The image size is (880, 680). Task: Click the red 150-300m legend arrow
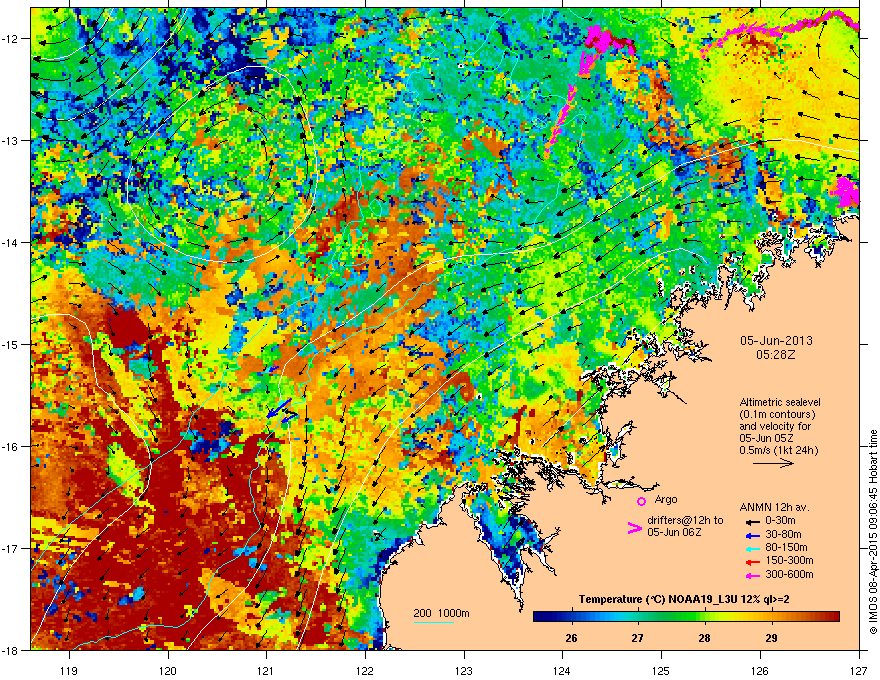point(752,561)
